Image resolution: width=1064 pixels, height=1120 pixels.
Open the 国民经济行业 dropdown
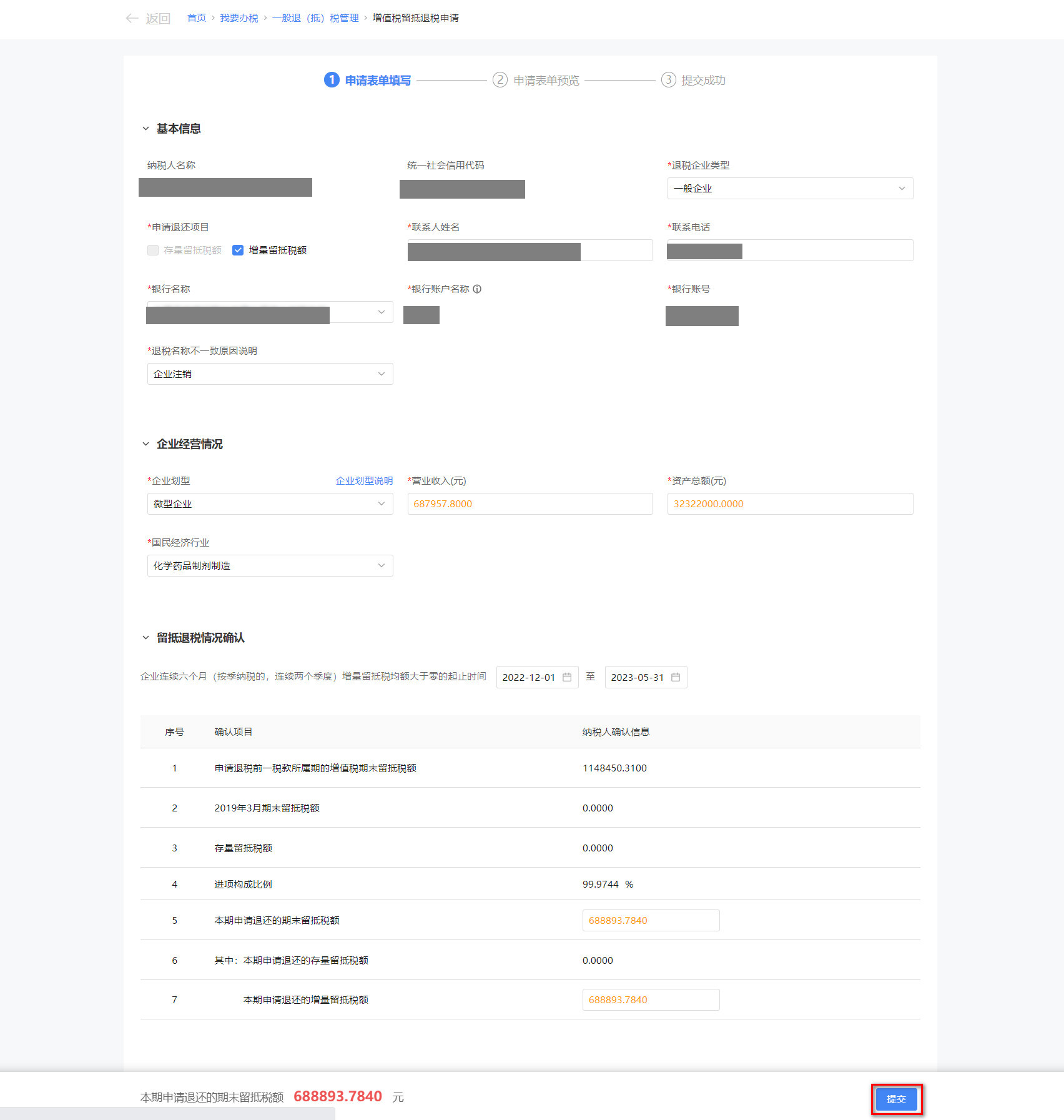(270, 566)
